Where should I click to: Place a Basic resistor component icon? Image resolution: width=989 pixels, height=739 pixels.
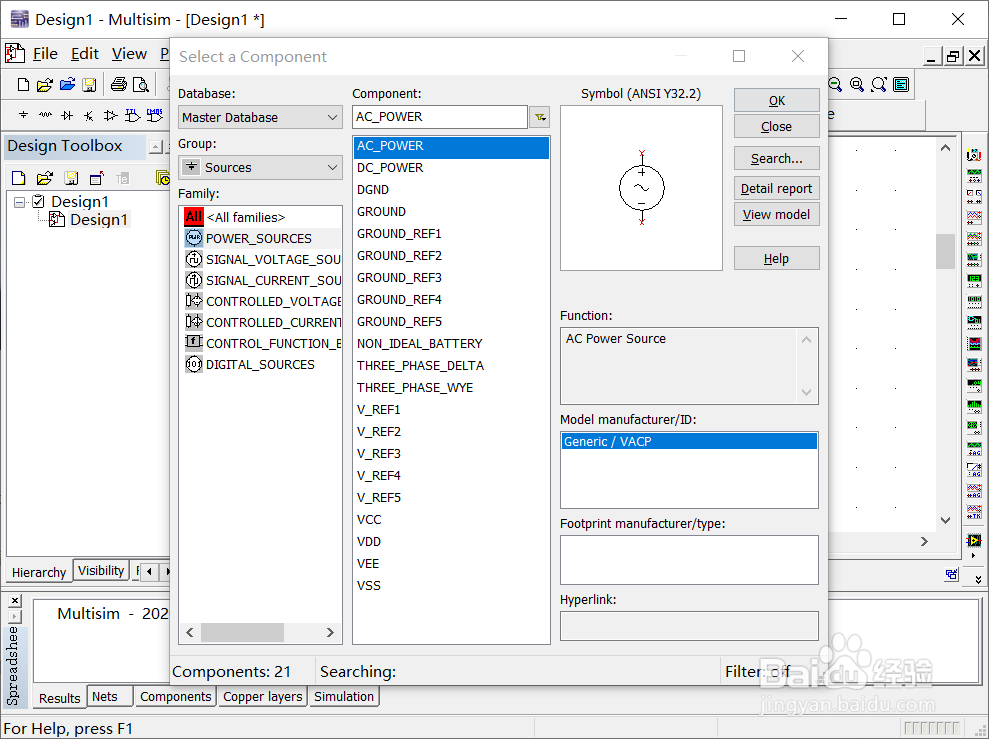click(45, 115)
